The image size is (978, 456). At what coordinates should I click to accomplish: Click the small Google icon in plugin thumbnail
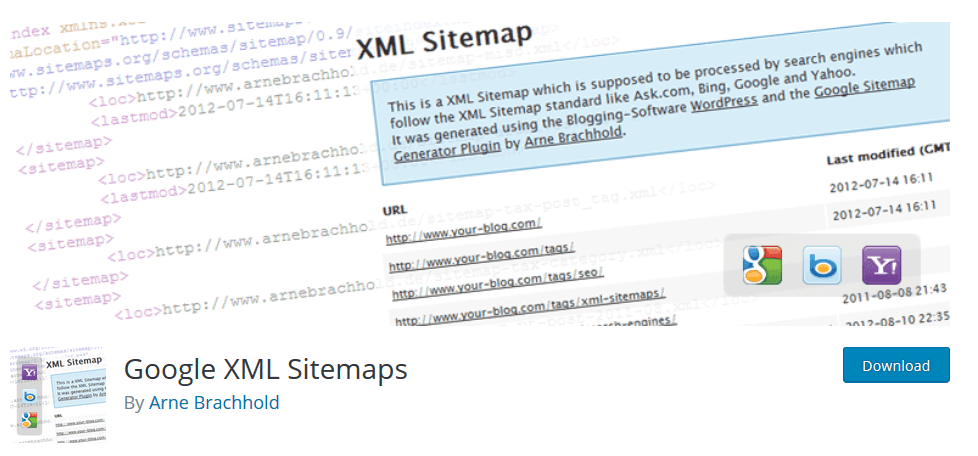(x=30, y=421)
